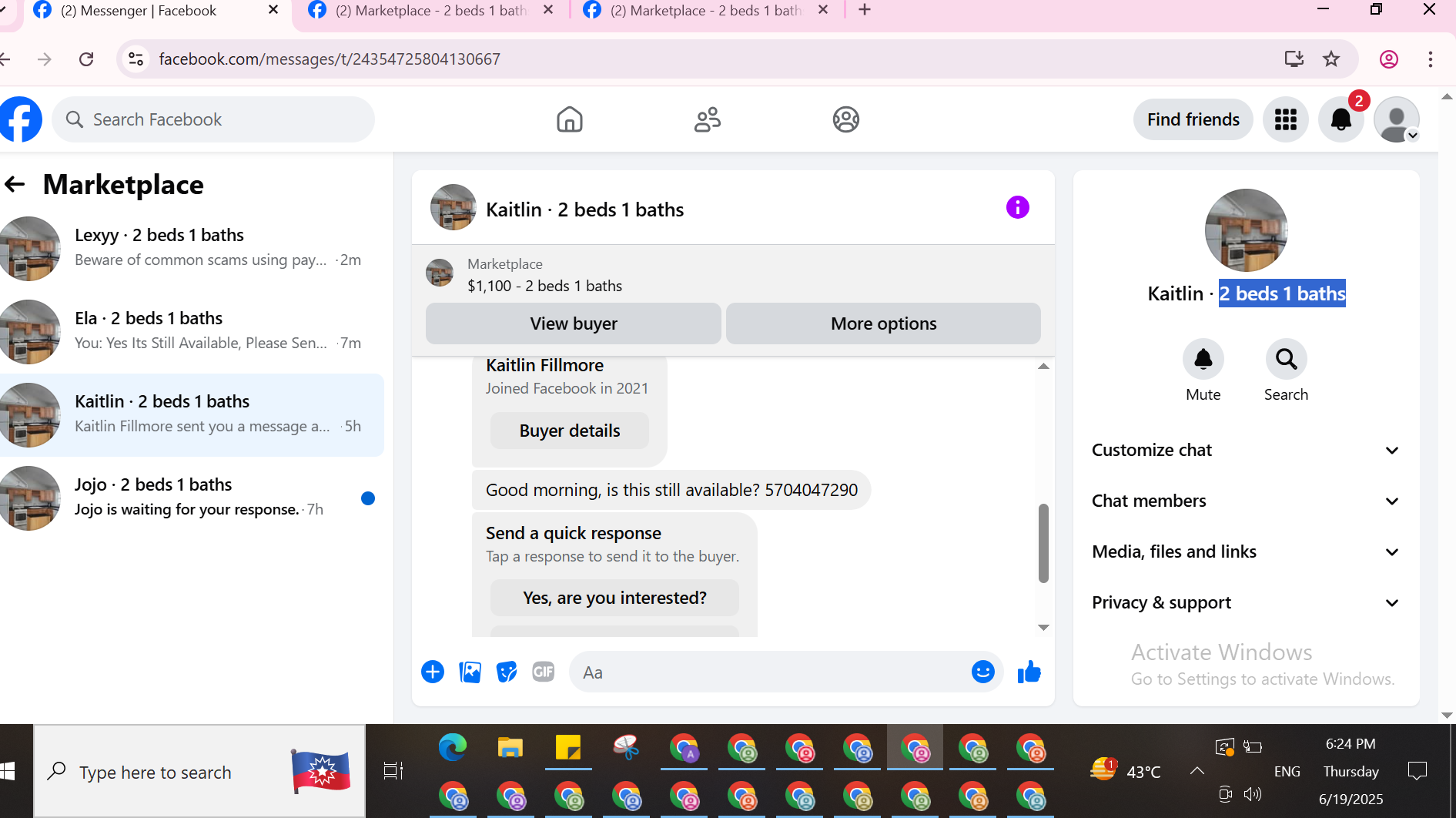Open more actions plus icon in composer
This screenshot has height=818, width=1456.
pyautogui.click(x=433, y=672)
